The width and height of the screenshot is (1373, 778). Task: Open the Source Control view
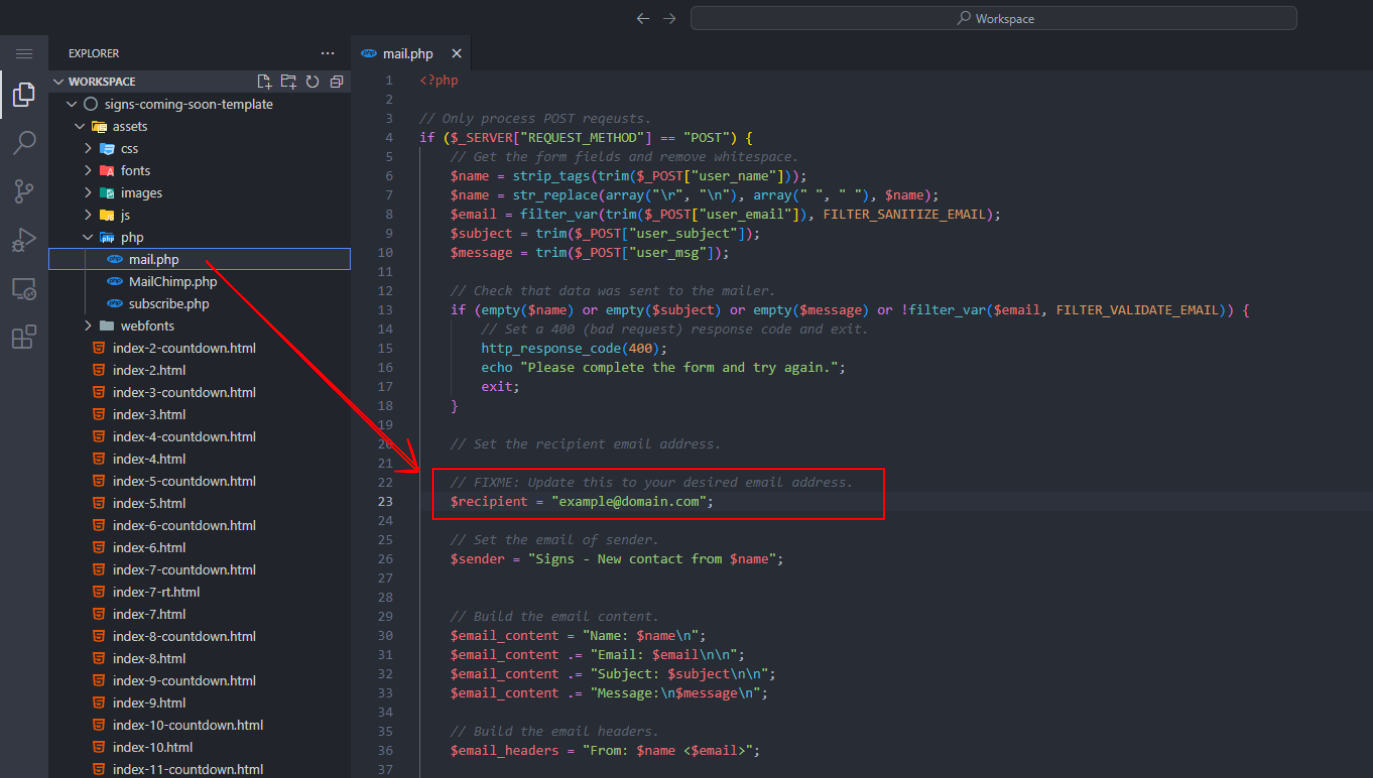24,192
